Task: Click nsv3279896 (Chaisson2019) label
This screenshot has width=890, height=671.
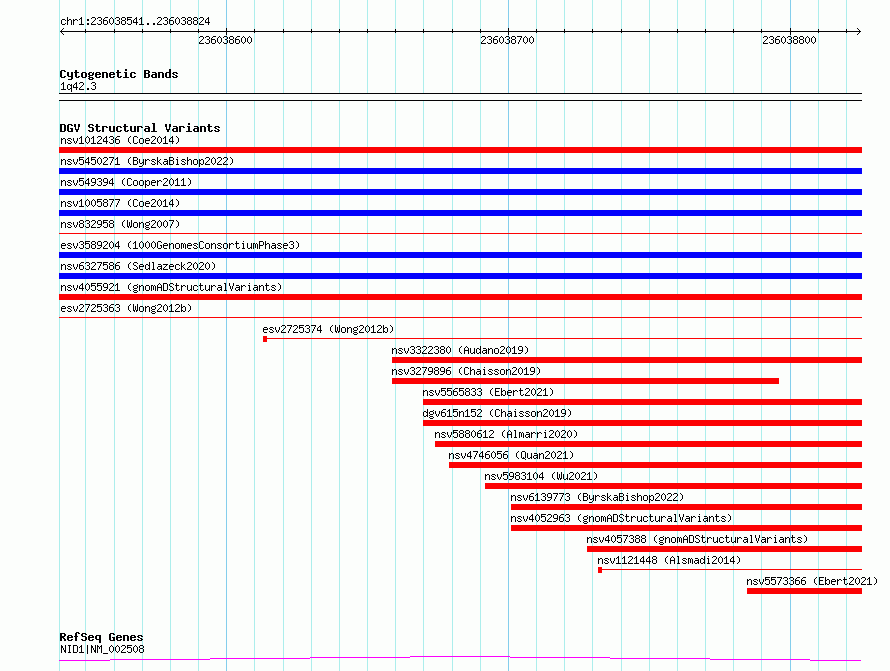Action: [466, 371]
